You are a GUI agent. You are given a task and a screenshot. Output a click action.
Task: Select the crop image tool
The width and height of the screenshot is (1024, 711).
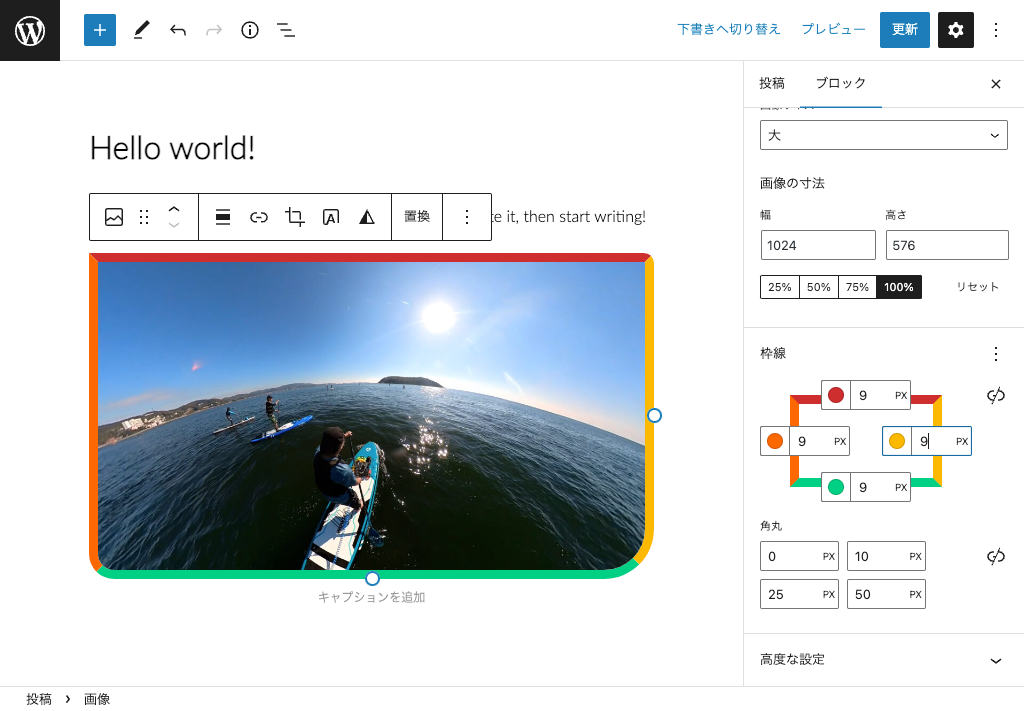coord(295,217)
